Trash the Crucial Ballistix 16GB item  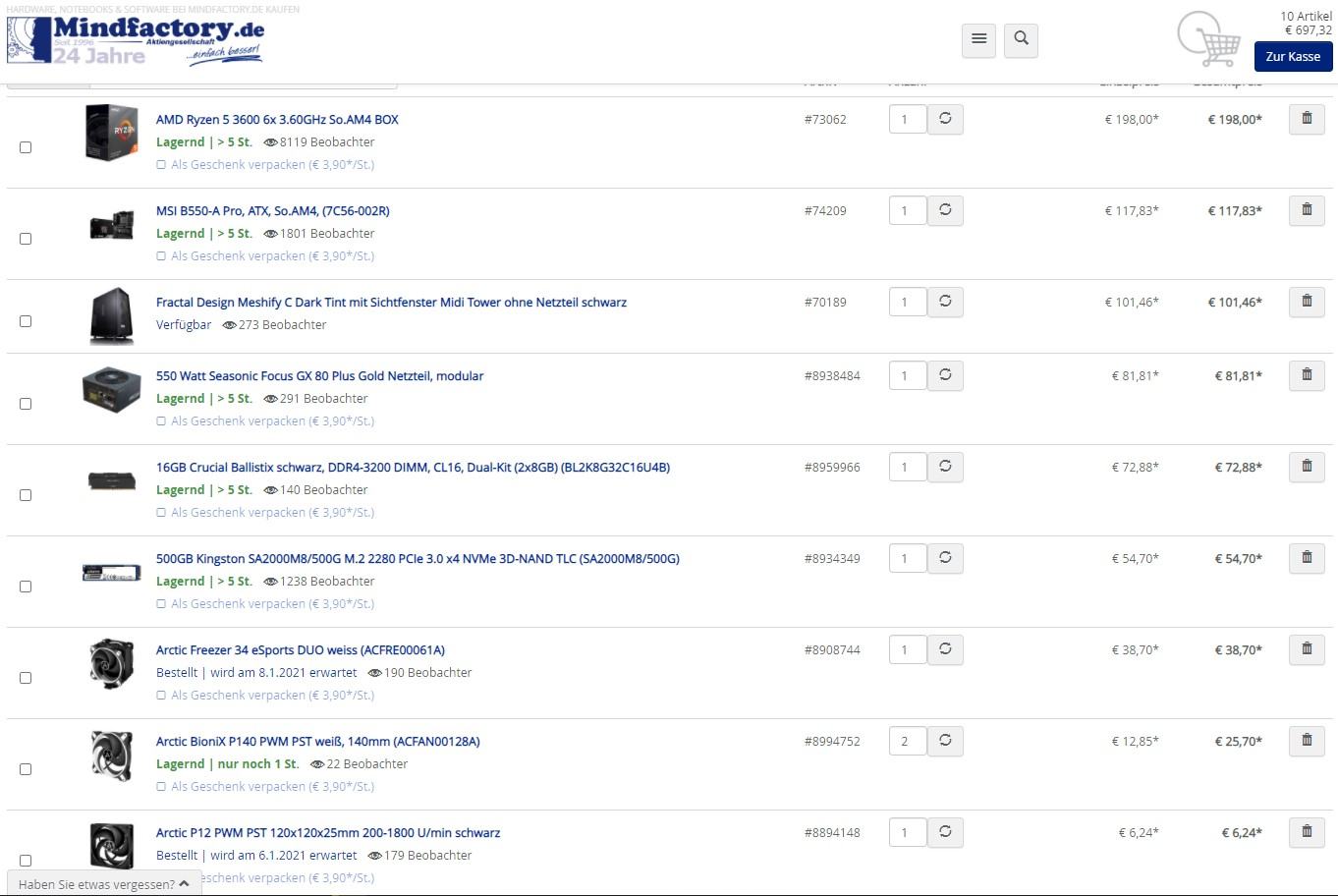tap(1307, 467)
